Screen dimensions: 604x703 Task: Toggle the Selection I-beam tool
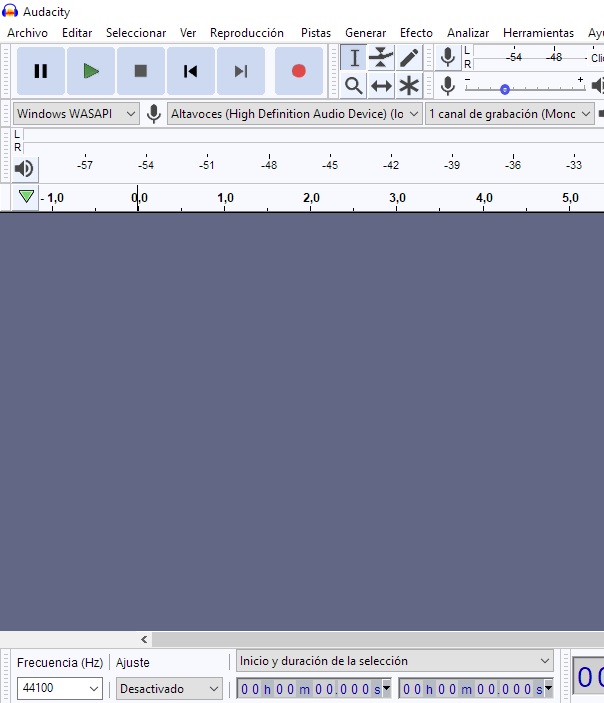(x=353, y=58)
